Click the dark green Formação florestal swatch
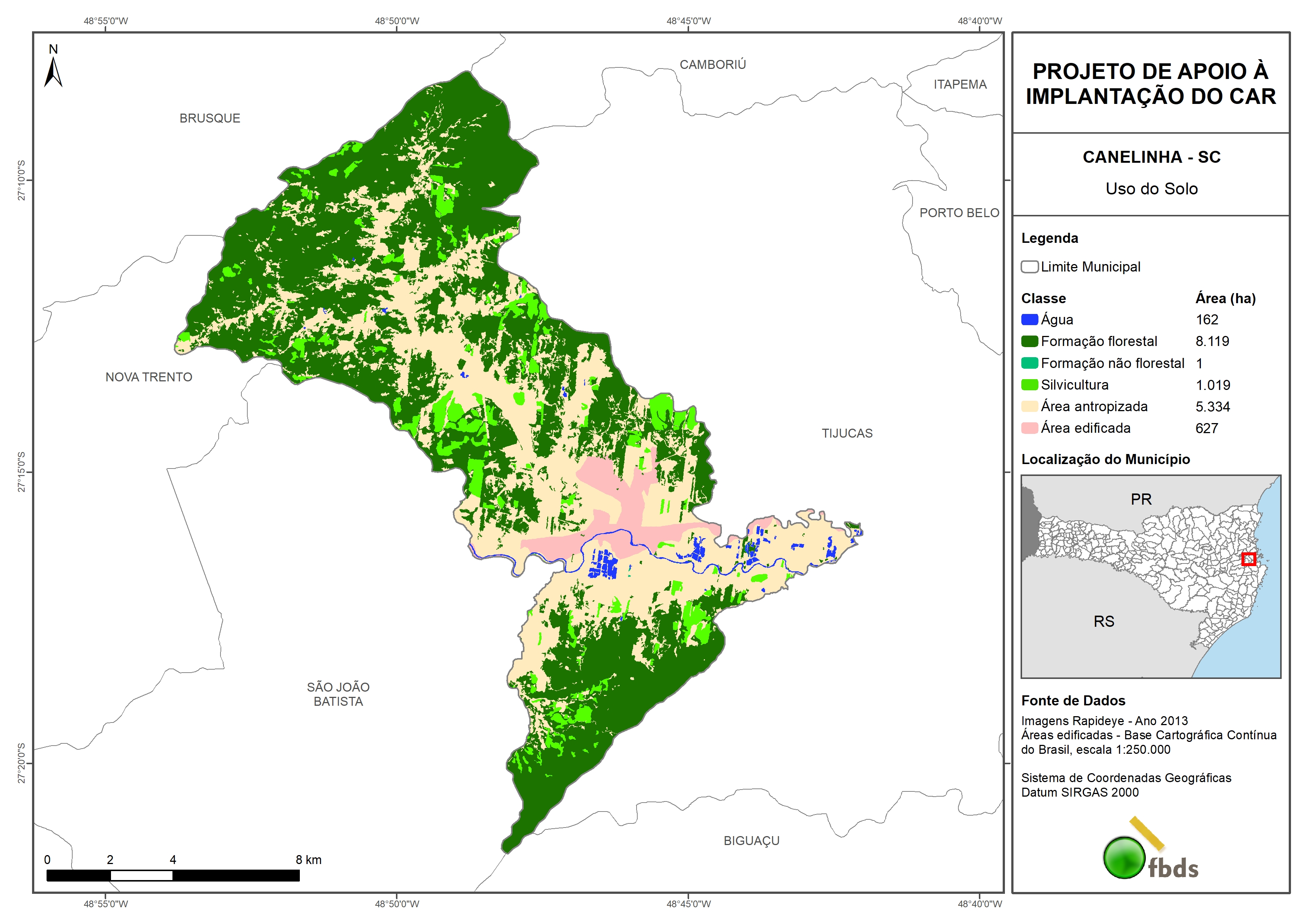 point(1029,341)
